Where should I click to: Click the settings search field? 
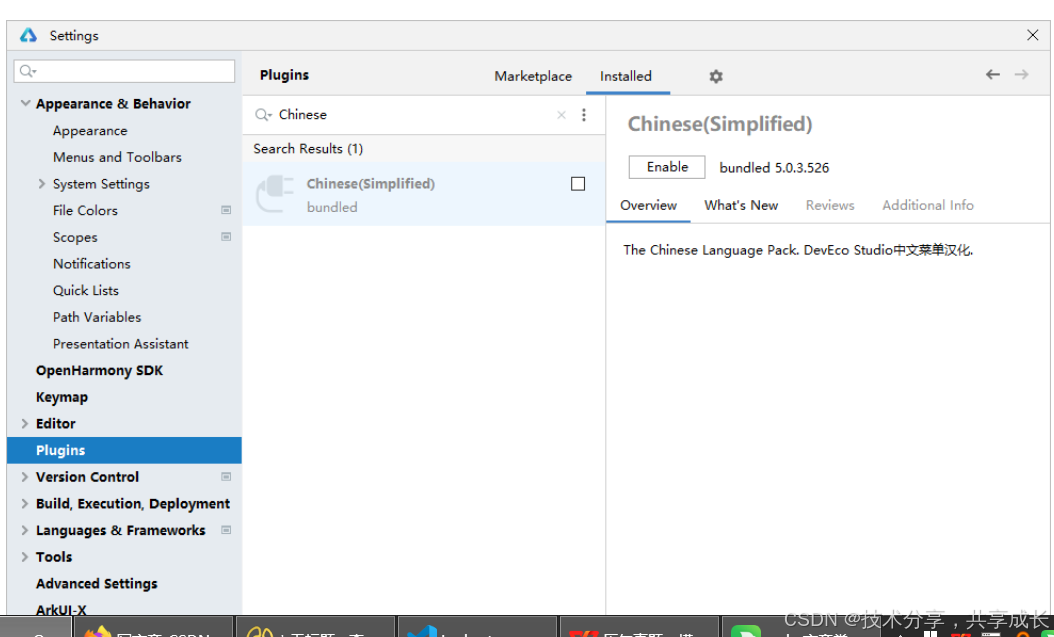[x=124, y=71]
